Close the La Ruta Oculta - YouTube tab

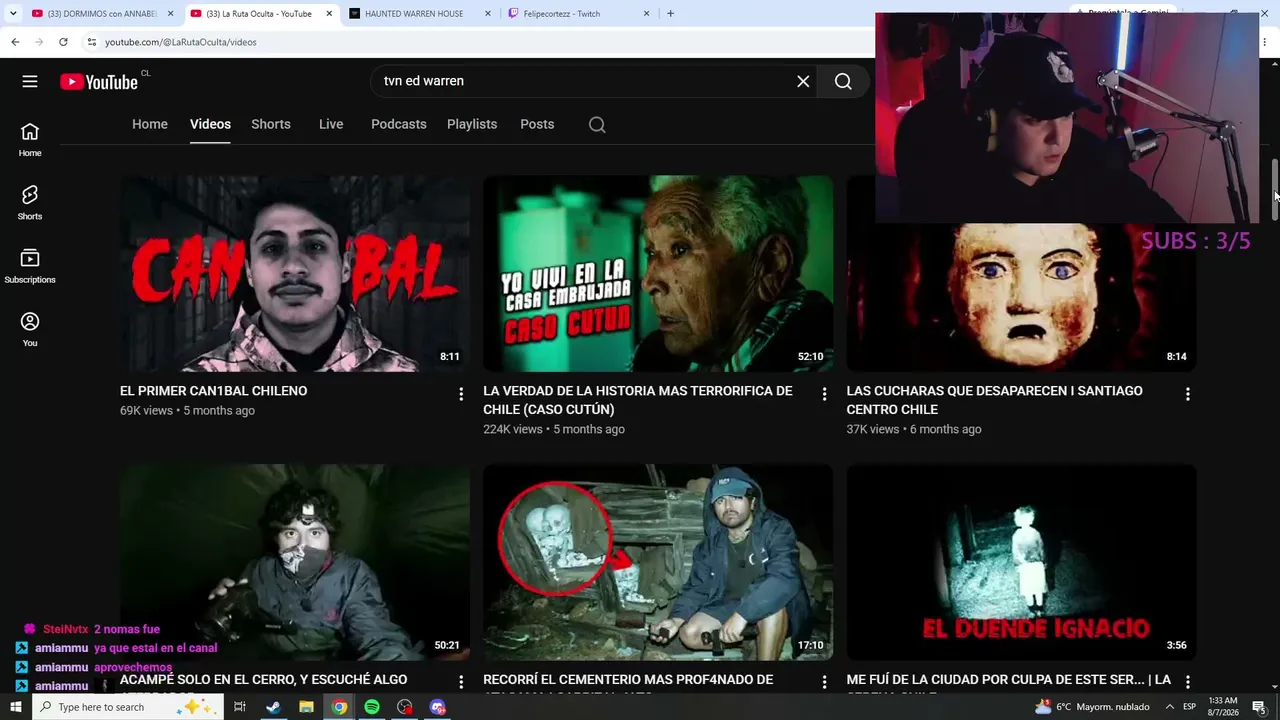(329, 14)
